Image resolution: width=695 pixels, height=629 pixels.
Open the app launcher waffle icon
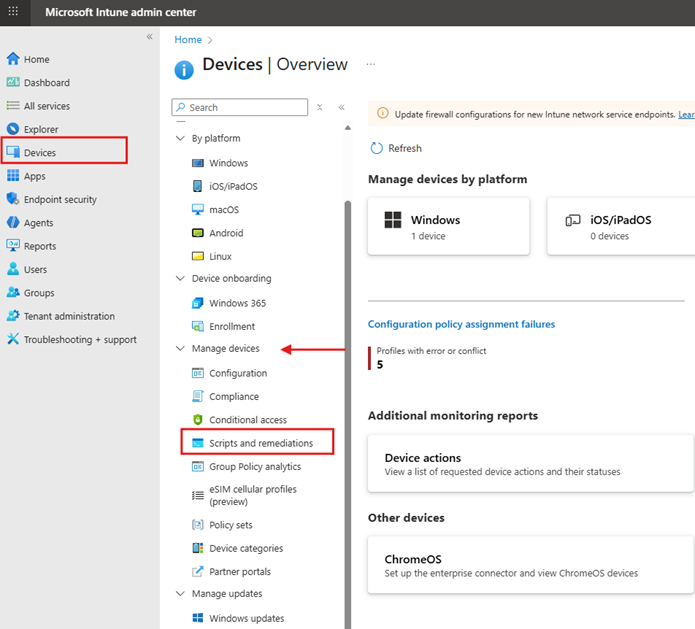[13, 12]
